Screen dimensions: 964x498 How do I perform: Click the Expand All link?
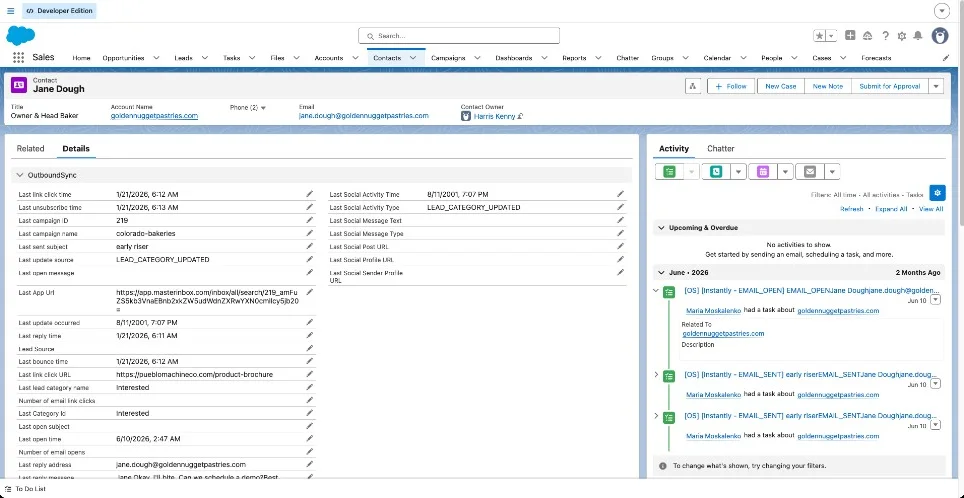coord(891,209)
